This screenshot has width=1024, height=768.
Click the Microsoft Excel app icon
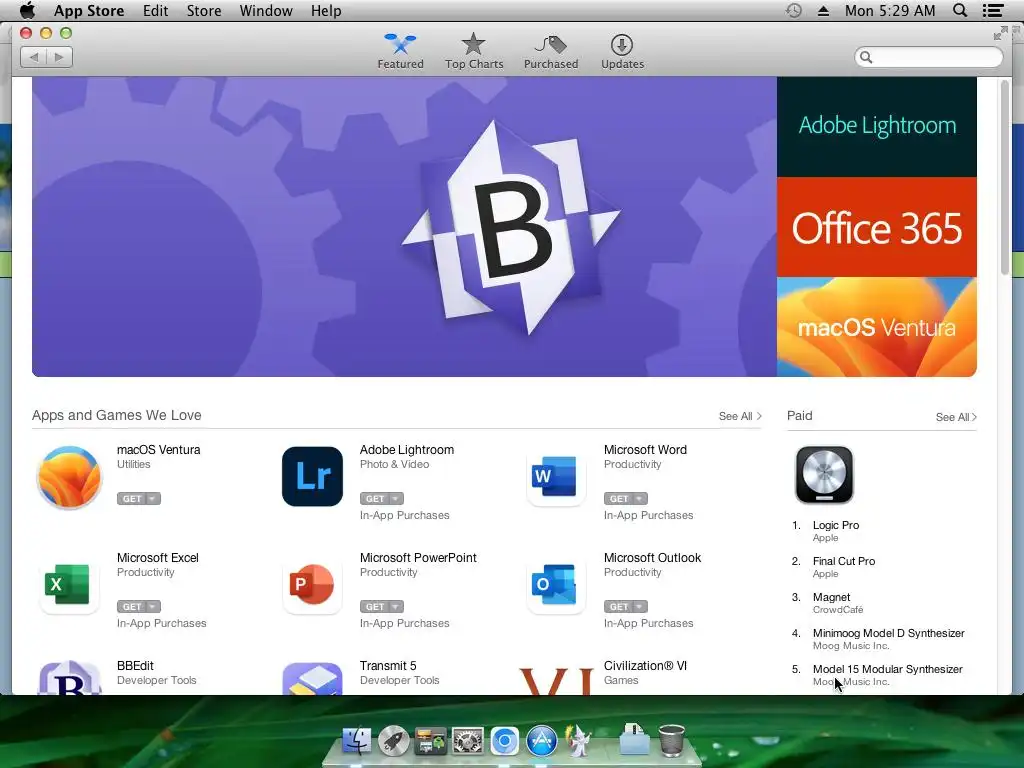coord(68,584)
